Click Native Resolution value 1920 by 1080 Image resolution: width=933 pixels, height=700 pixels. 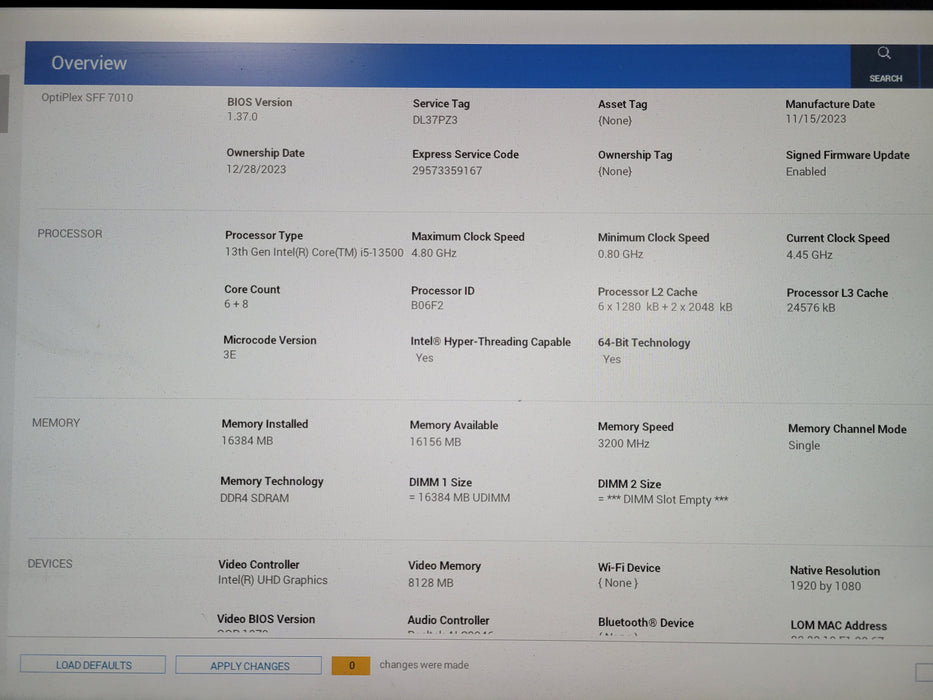click(x=825, y=586)
